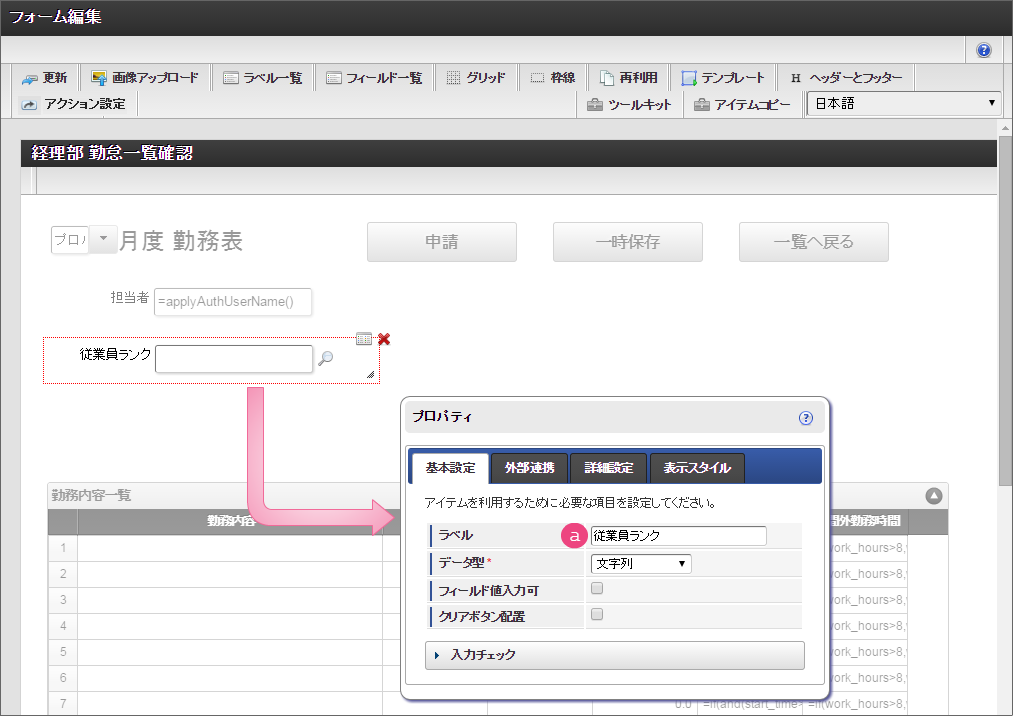This screenshot has width=1013, height=716.
Task: Open the プロパティ dialog help icon
Action: 806,418
